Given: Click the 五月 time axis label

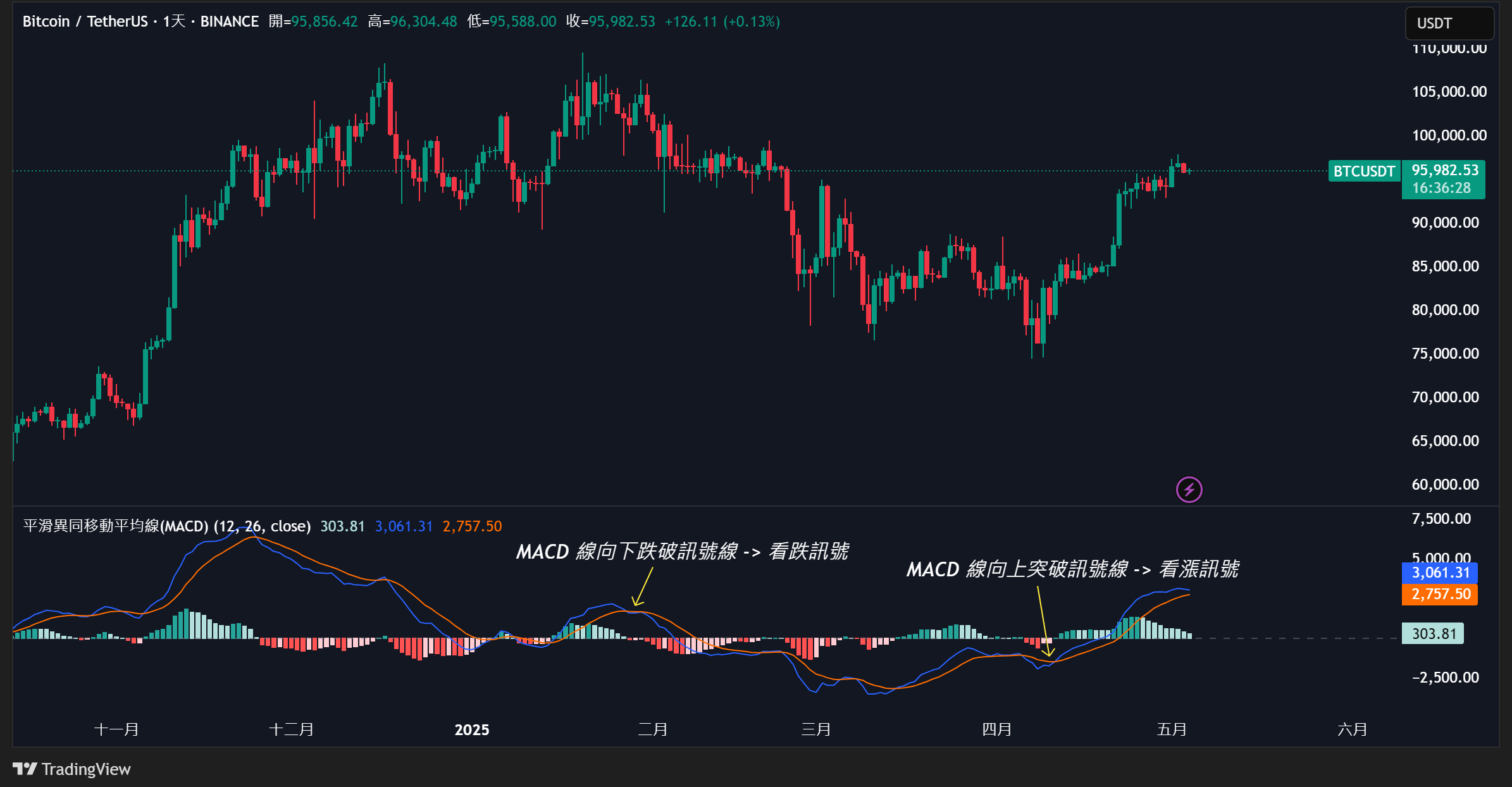Looking at the screenshot, I should [1172, 729].
